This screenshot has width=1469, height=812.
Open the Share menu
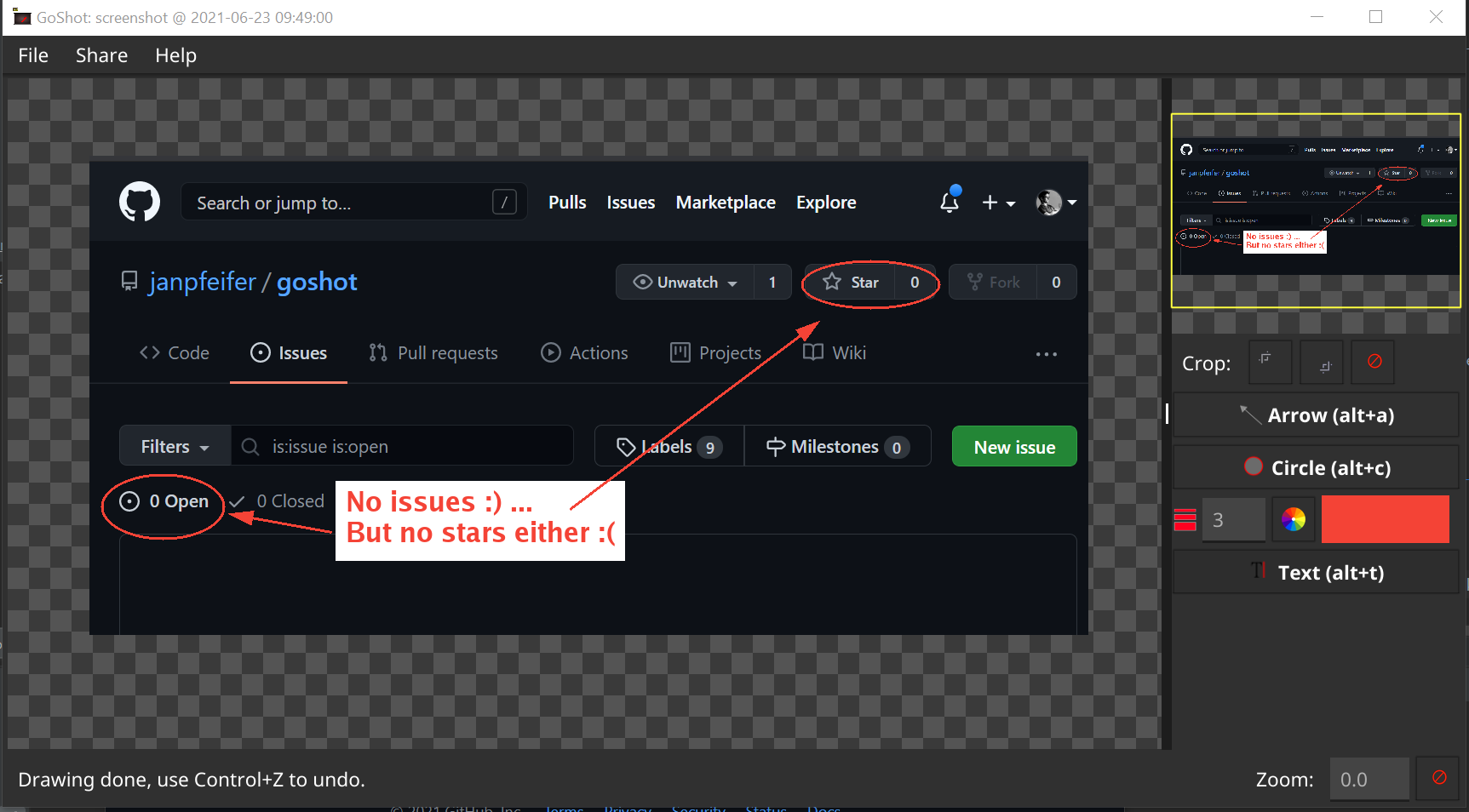coord(101,55)
